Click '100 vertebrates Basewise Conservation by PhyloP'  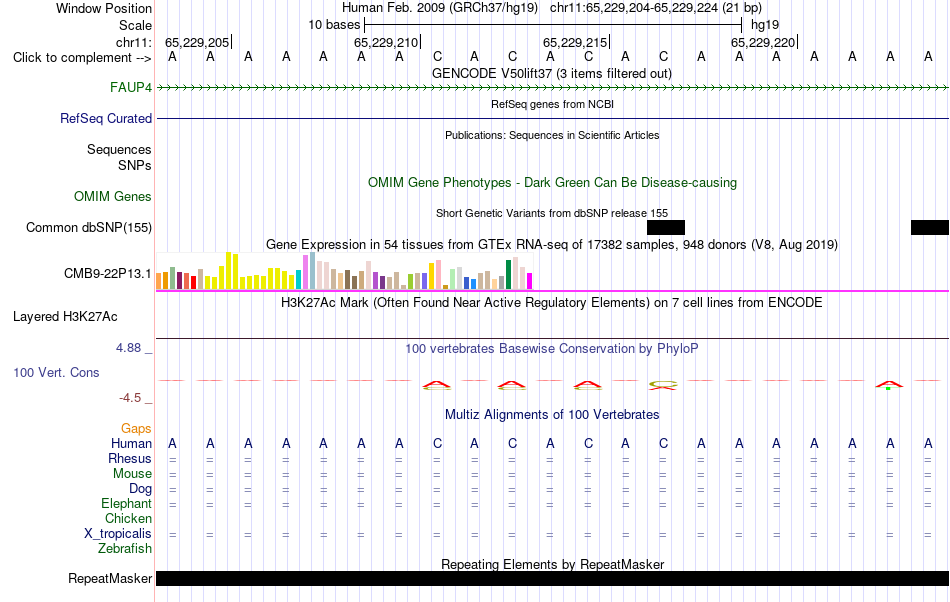551,348
